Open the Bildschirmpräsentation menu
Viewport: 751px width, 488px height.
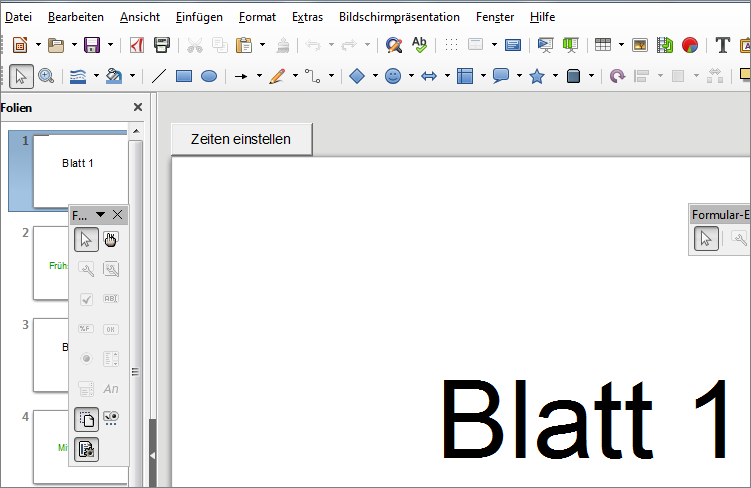pyautogui.click(x=399, y=17)
